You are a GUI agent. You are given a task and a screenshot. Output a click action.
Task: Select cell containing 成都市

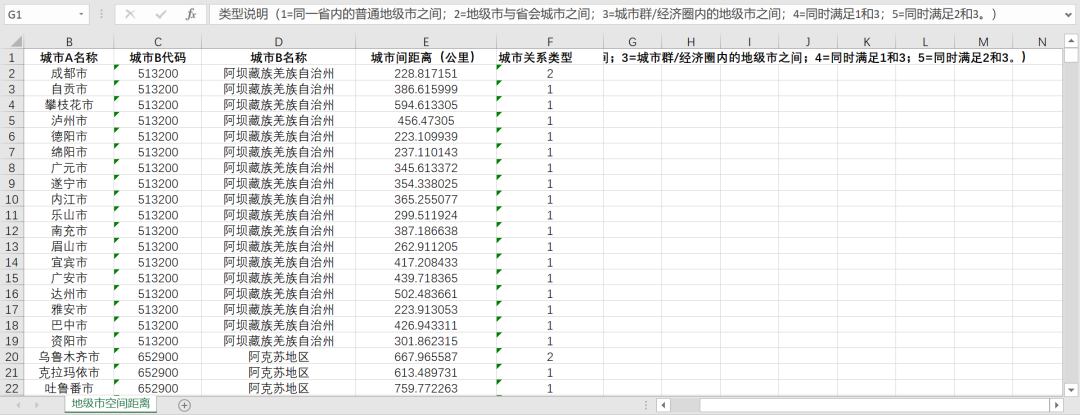pyautogui.click(x=70, y=73)
